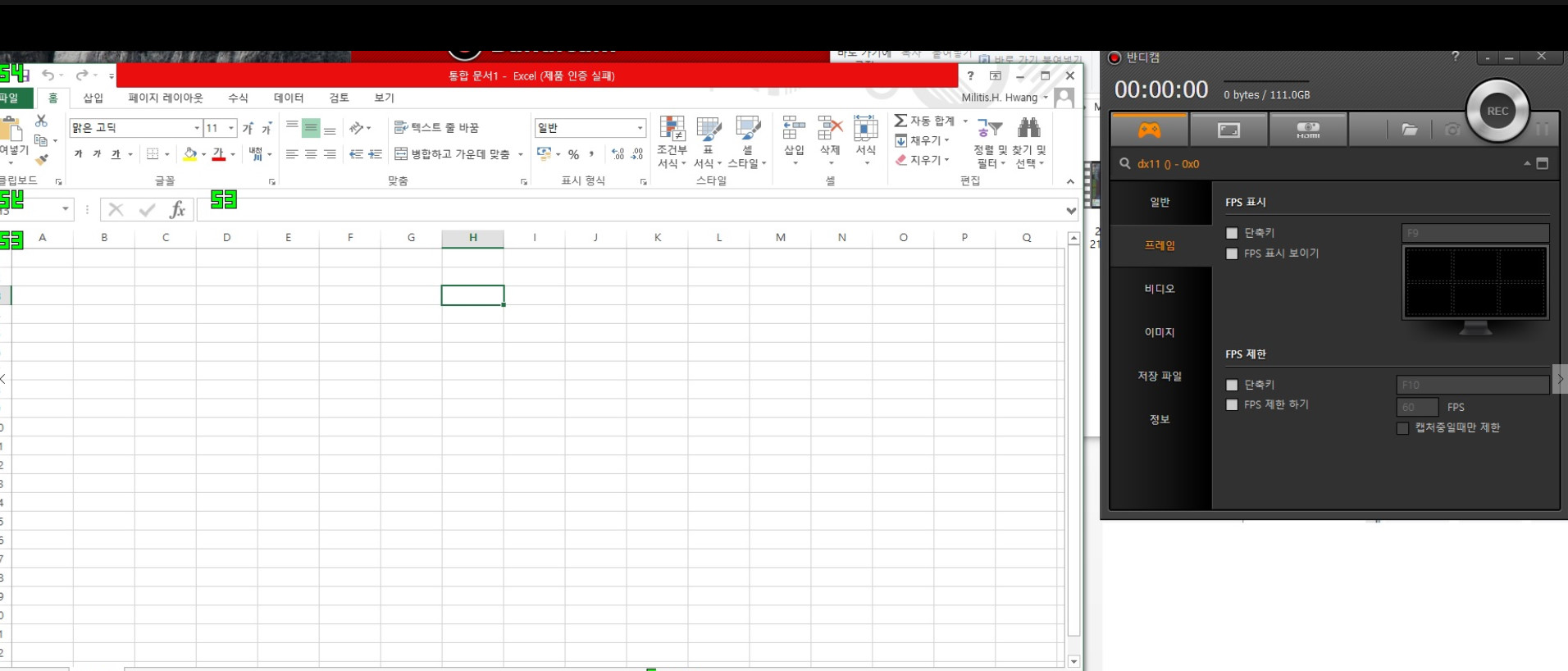
Task: Open the 페이지 레이아웃 ribbon tab
Action: point(166,98)
